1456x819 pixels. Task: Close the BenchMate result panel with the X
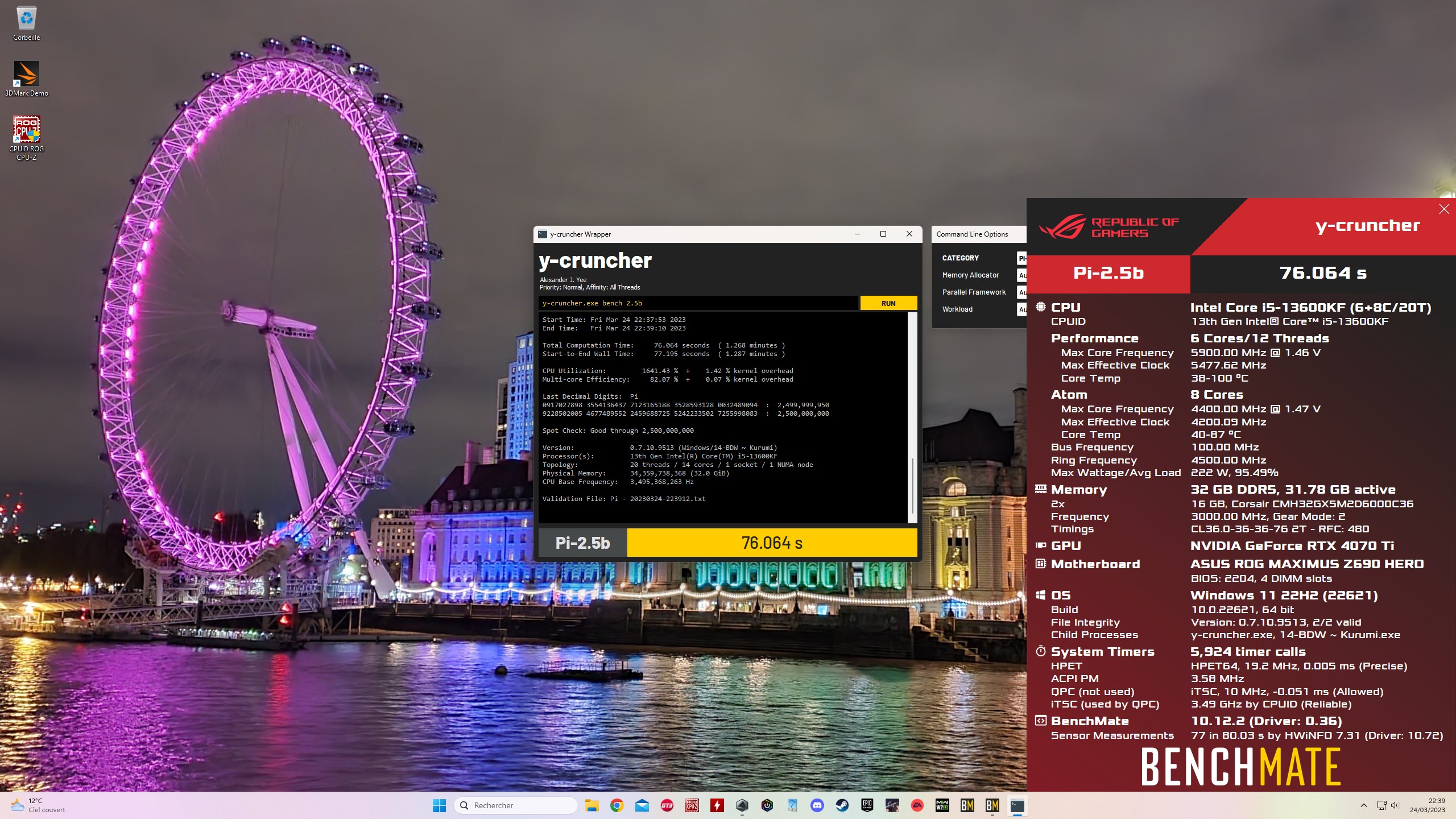[x=1443, y=209]
